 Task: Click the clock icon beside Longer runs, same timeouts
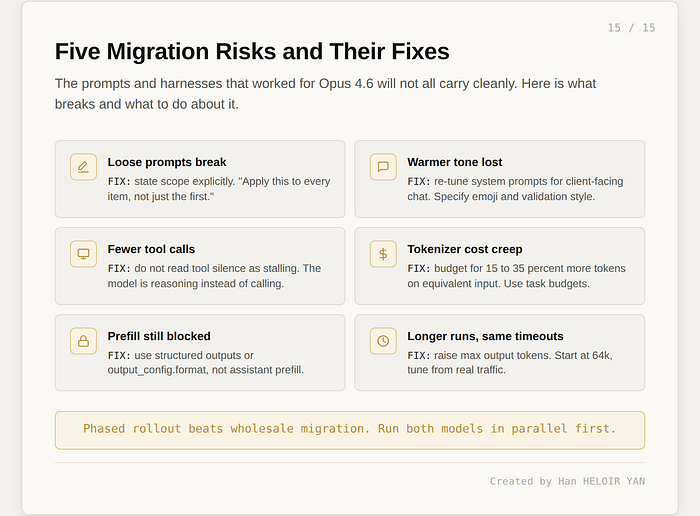[383, 341]
